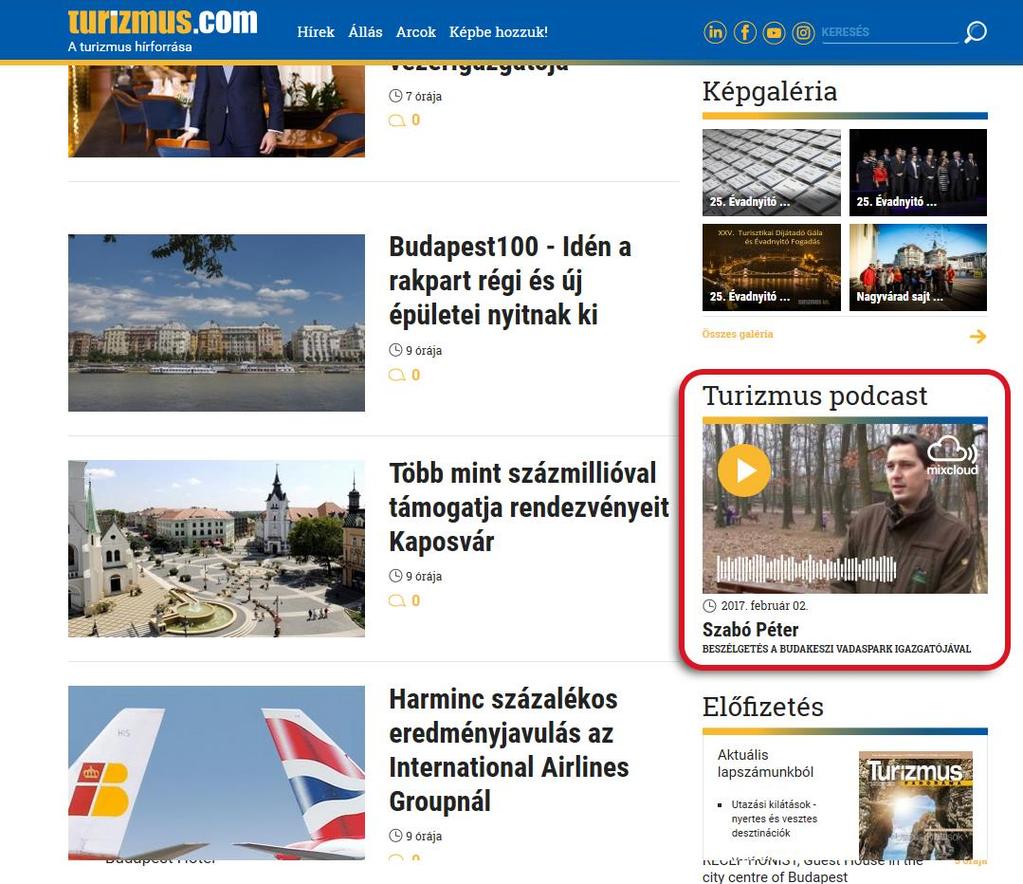Viewport: 1023px width, 884px height.
Task: Open the Budapest100 article headline
Action: 510,281
